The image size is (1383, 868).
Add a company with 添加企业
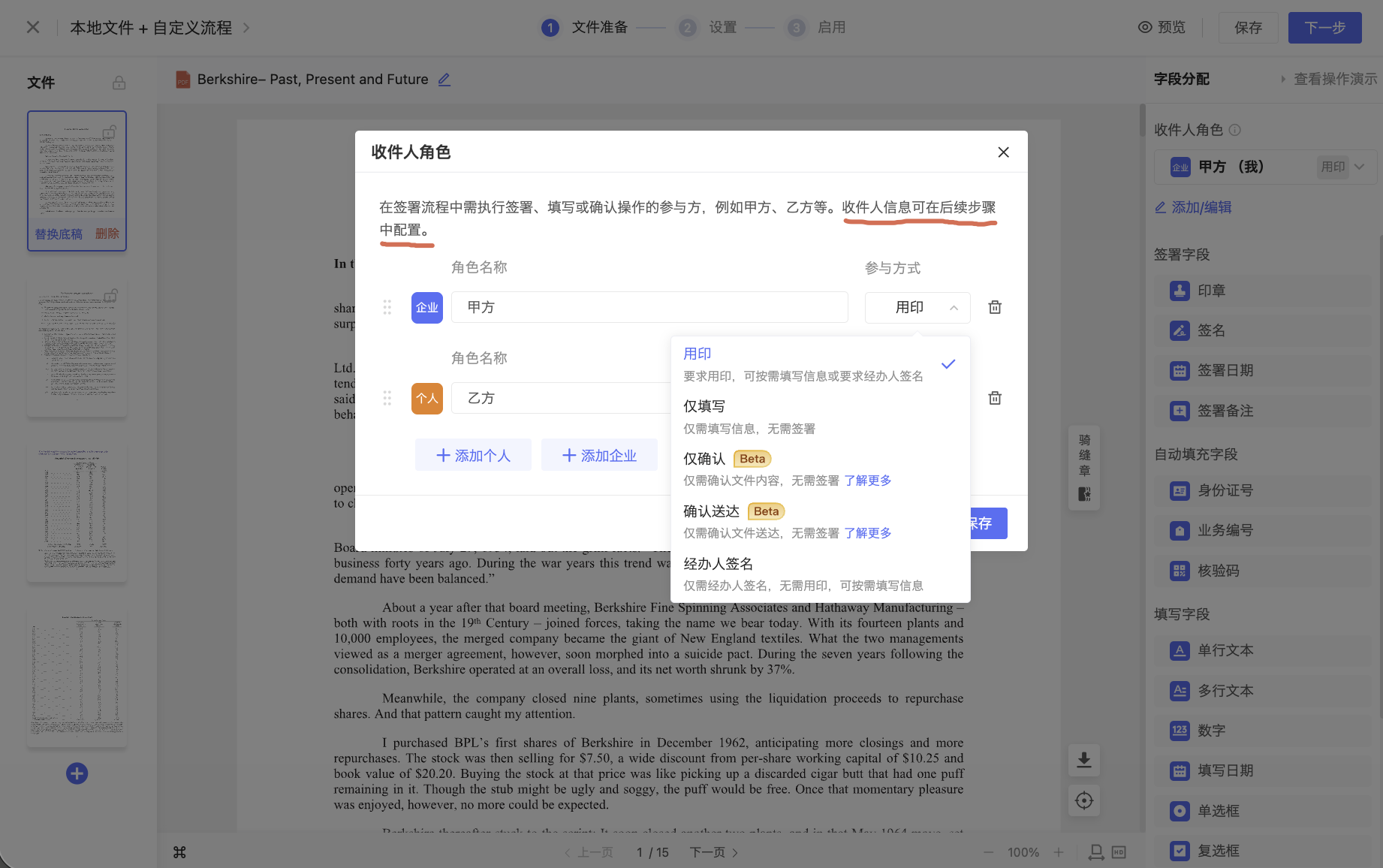click(x=599, y=455)
